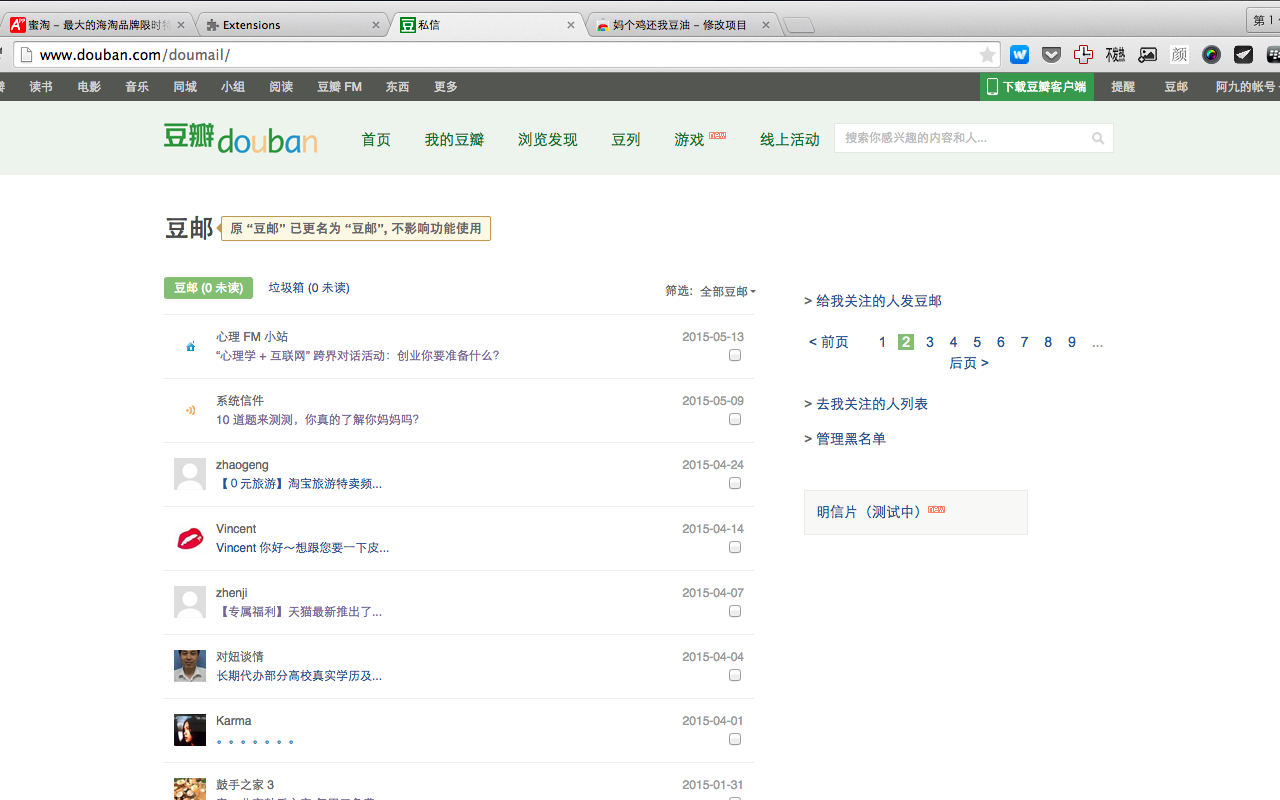Image resolution: width=1280 pixels, height=800 pixels.
Task: Switch to the Extensions browser tab
Action: point(290,25)
